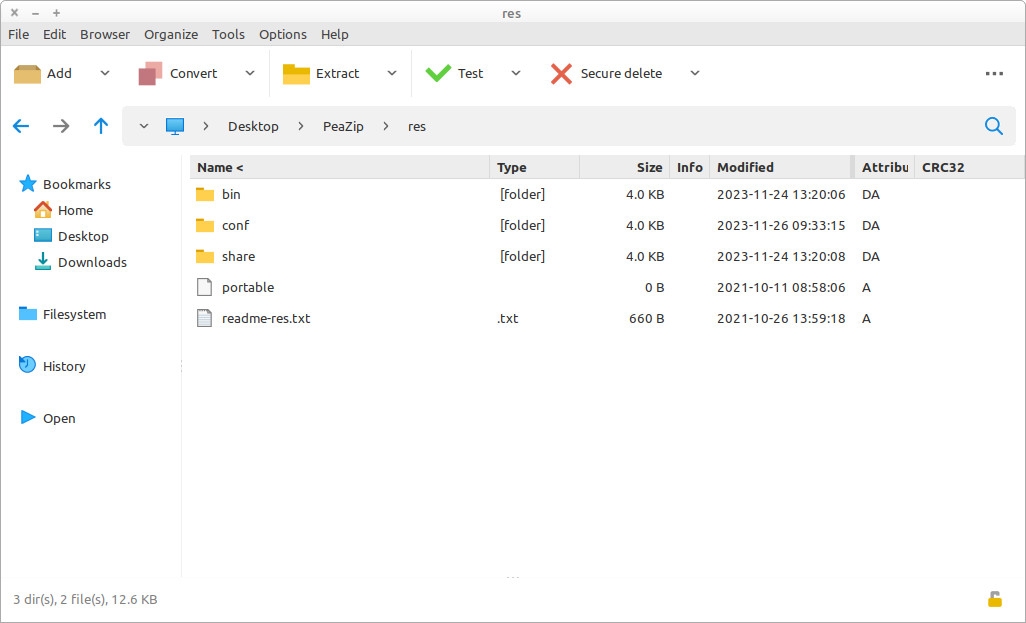Click the chevron before res in breadcrumb
This screenshot has height=623, width=1026.
point(386,126)
